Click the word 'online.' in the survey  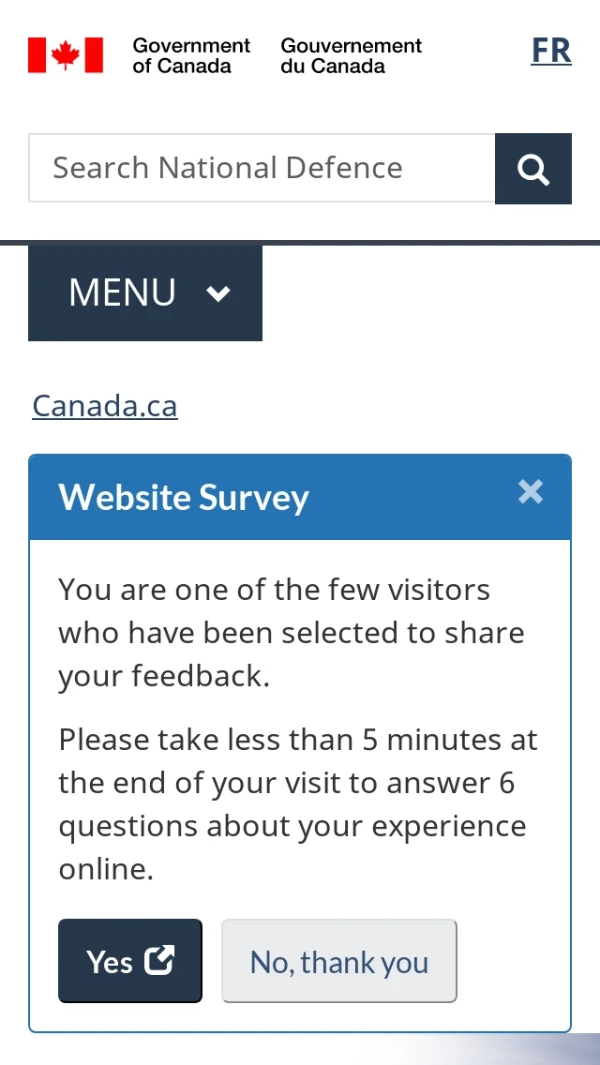tap(106, 869)
